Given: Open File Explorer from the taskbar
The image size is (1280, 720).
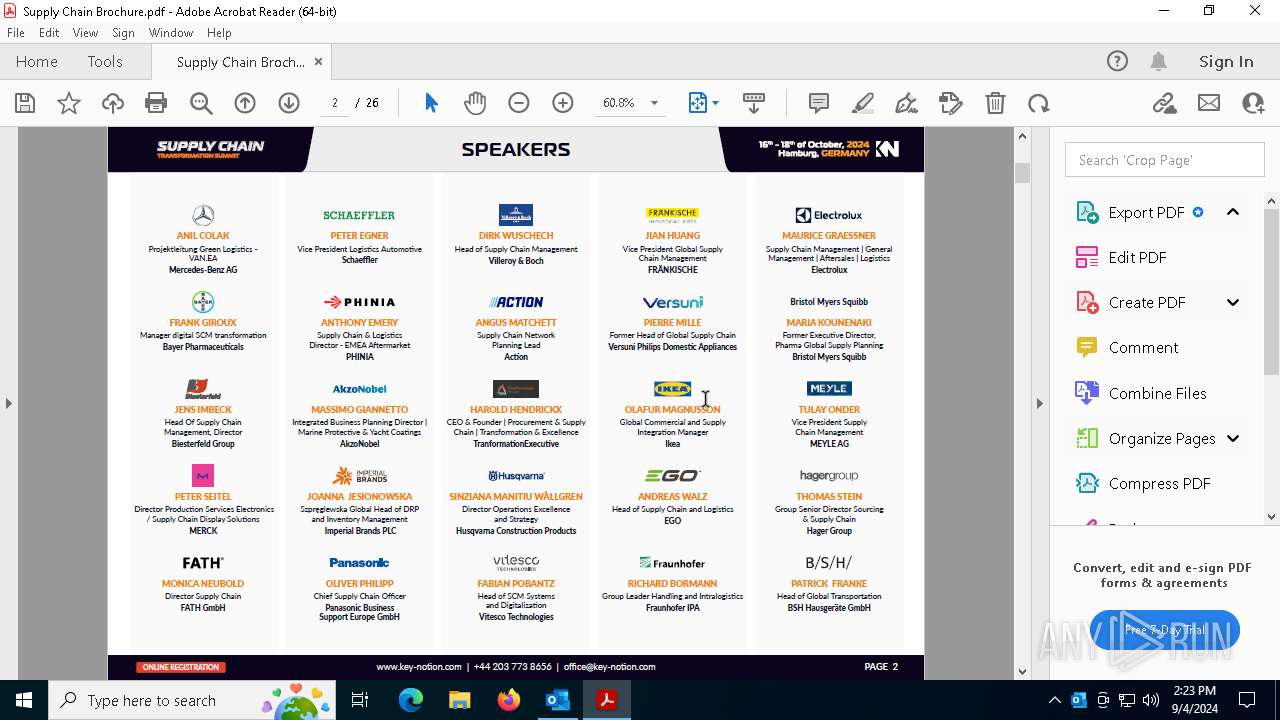Looking at the screenshot, I should point(459,700).
